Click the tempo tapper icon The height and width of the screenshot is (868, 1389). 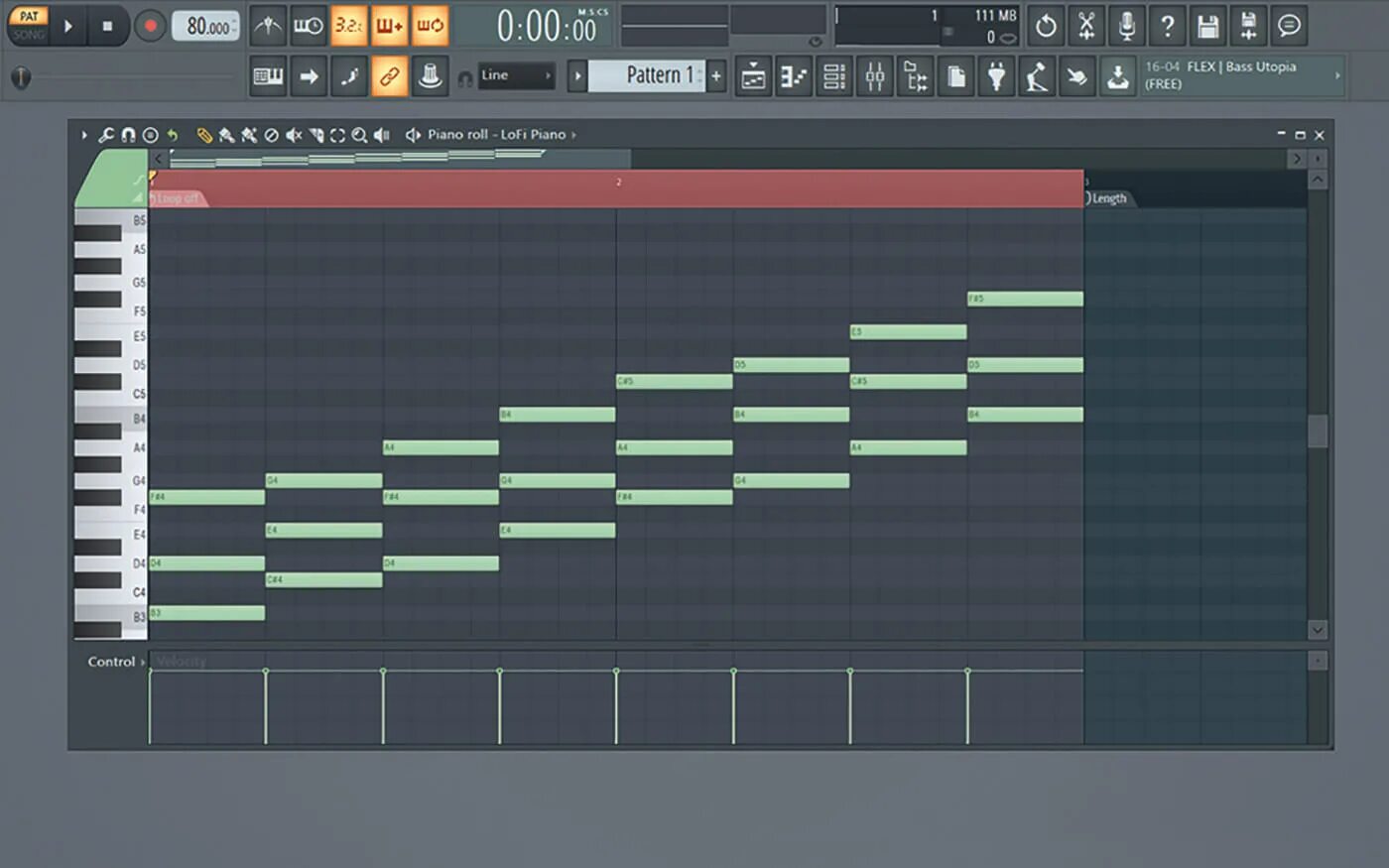pyautogui.click(x=1037, y=76)
